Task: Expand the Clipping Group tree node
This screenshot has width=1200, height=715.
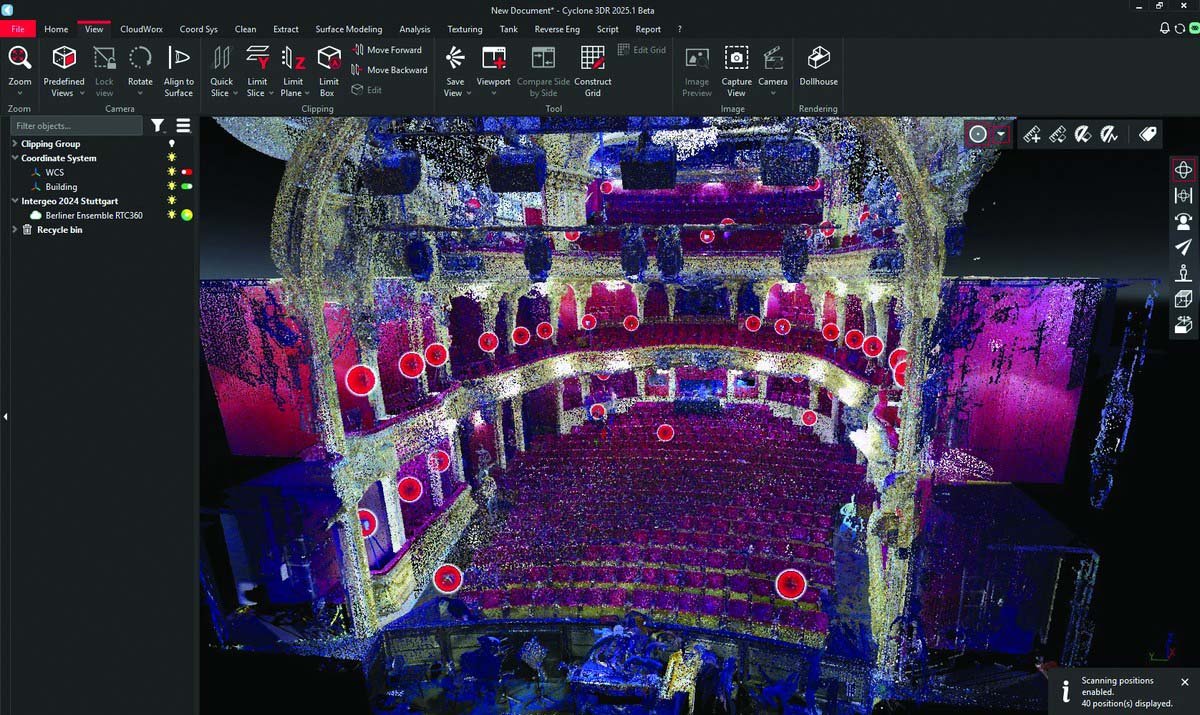Action: pos(14,144)
